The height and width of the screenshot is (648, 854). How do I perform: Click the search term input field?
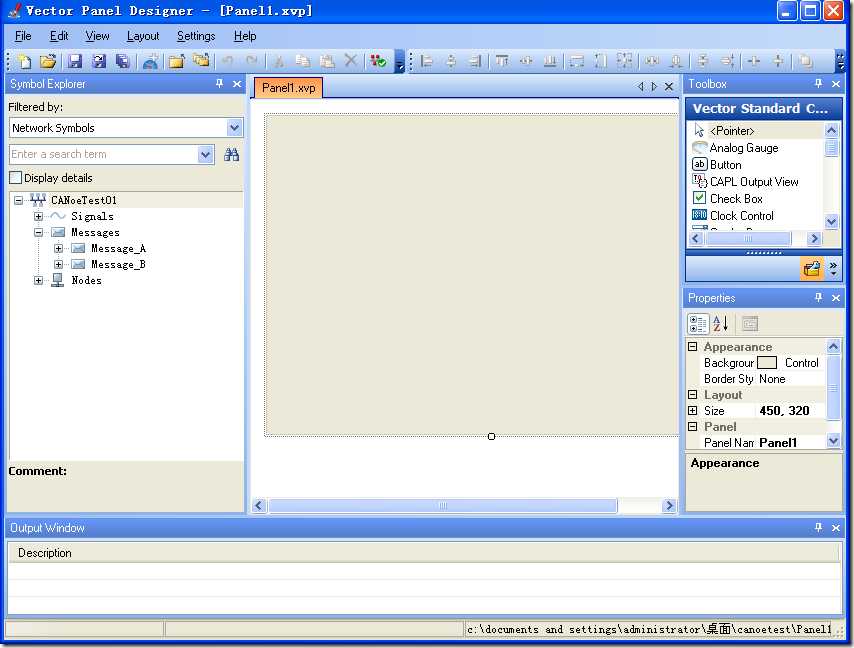(x=104, y=155)
